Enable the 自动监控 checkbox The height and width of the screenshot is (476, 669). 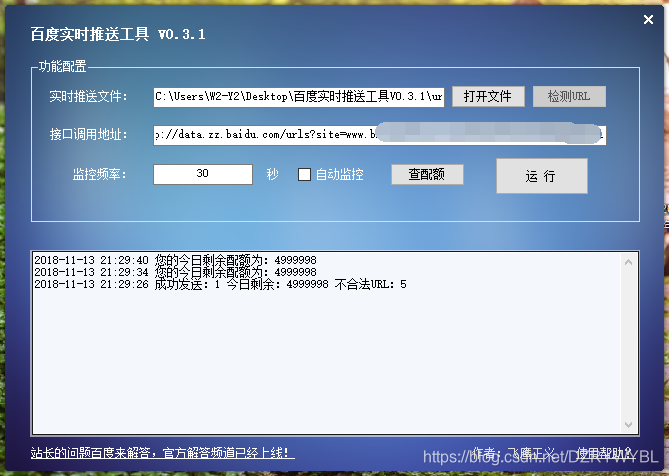pos(304,174)
